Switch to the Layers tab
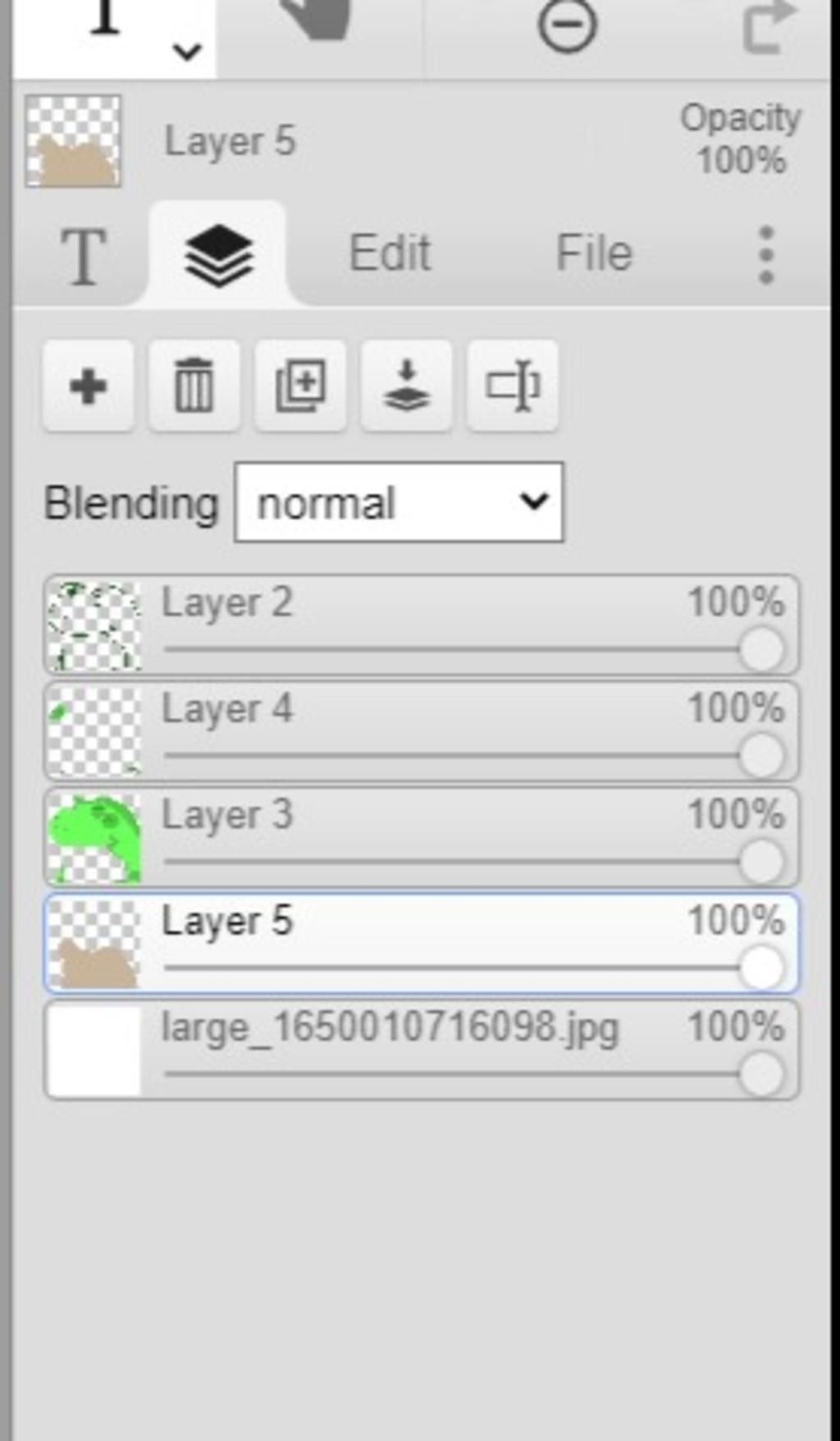This screenshot has height=1441, width=840. click(x=218, y=254)
